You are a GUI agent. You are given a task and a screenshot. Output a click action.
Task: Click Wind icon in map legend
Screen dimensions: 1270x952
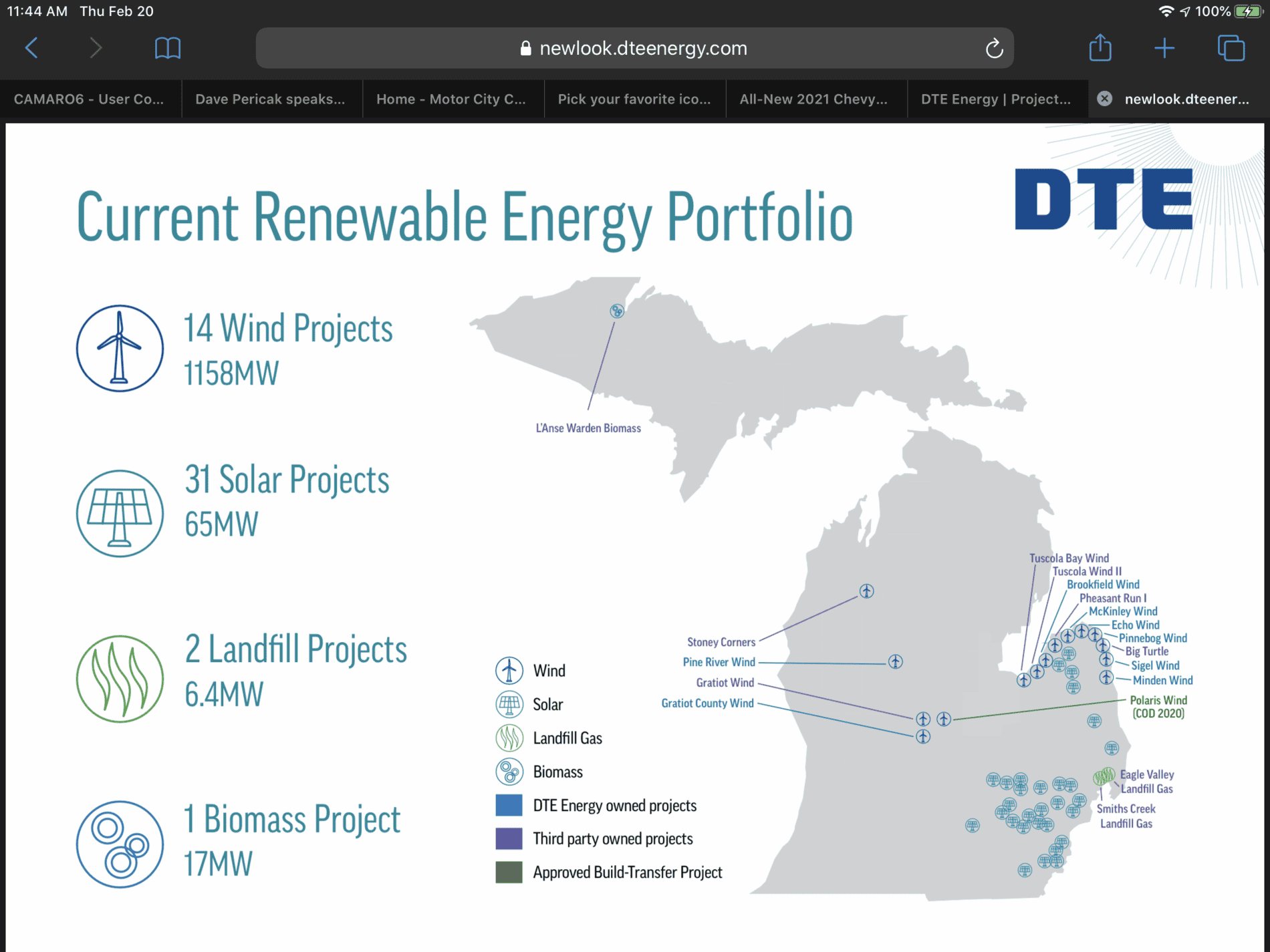coord(509,670)
